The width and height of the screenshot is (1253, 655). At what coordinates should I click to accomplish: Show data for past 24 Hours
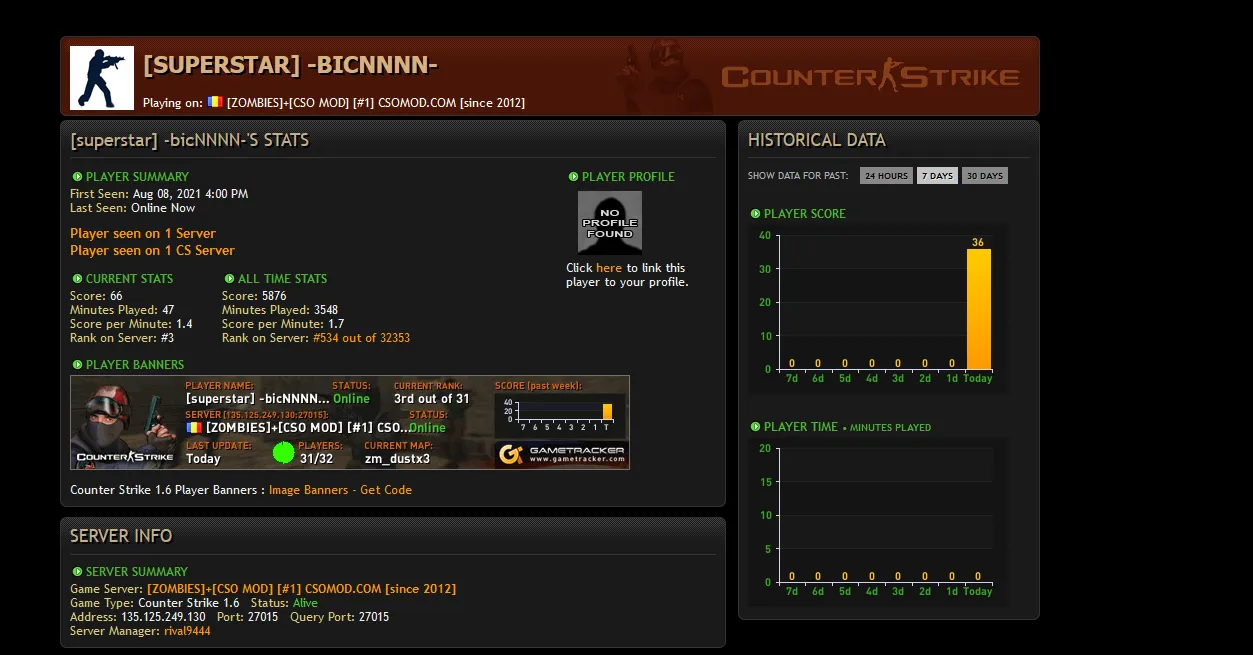[886, 176]
